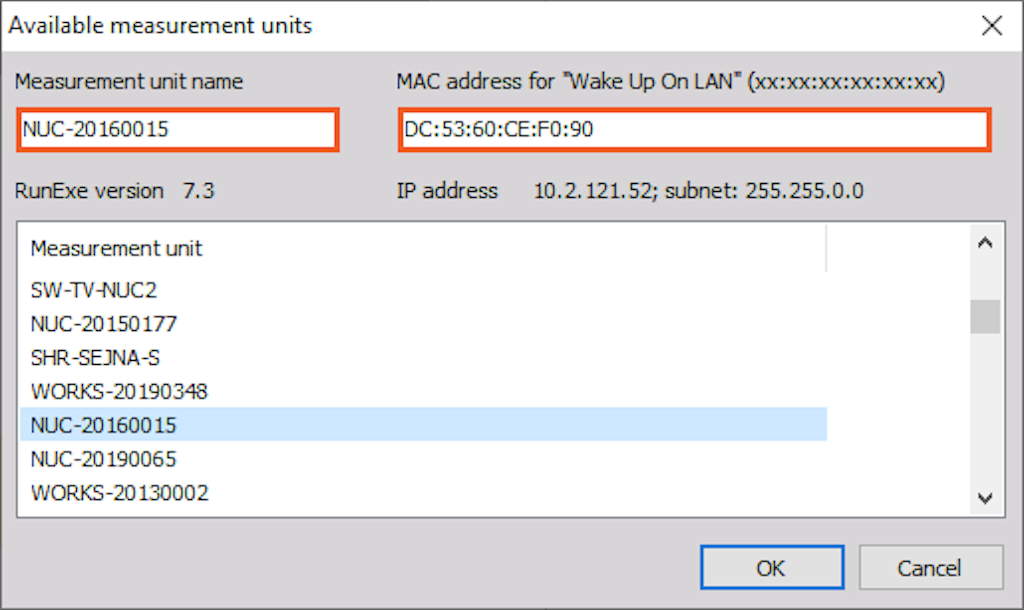Select the NUC-20150177 measurement unit
This screenshot has height=610, width=1024.
pos(423,324)
